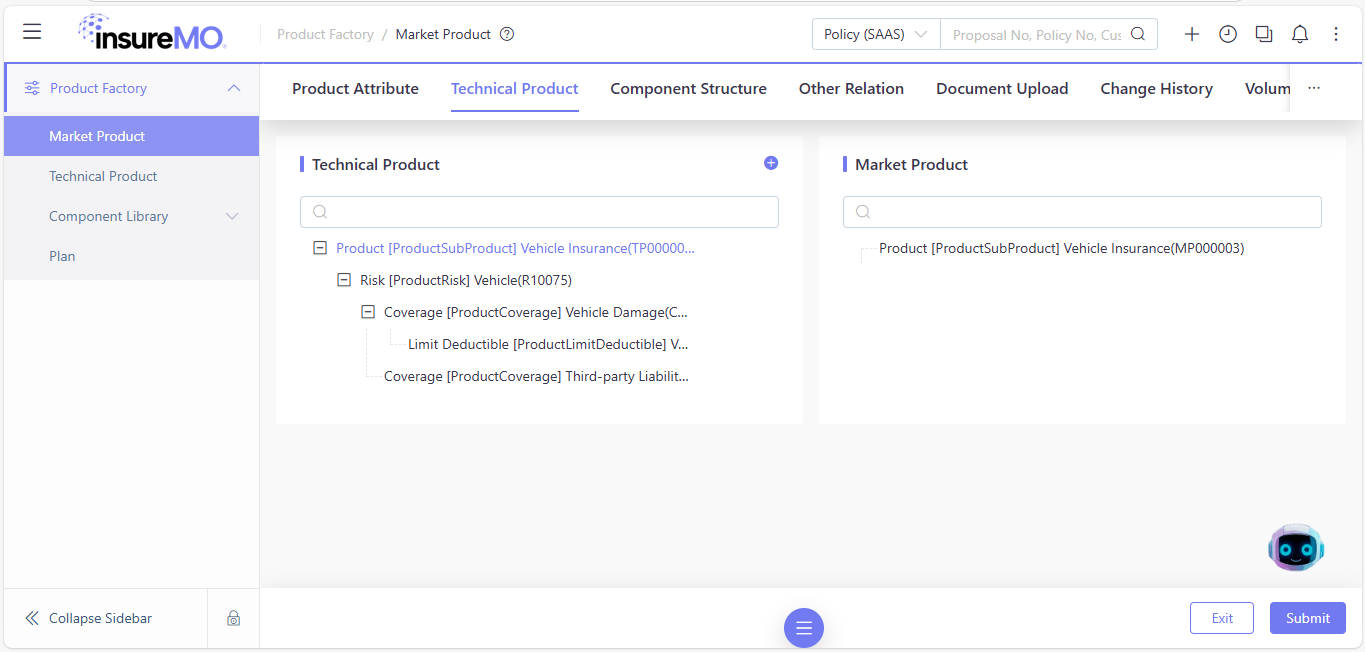1365x652 pixels.
Task: Click the plus icon in the header
Action: coord(1192,34)
